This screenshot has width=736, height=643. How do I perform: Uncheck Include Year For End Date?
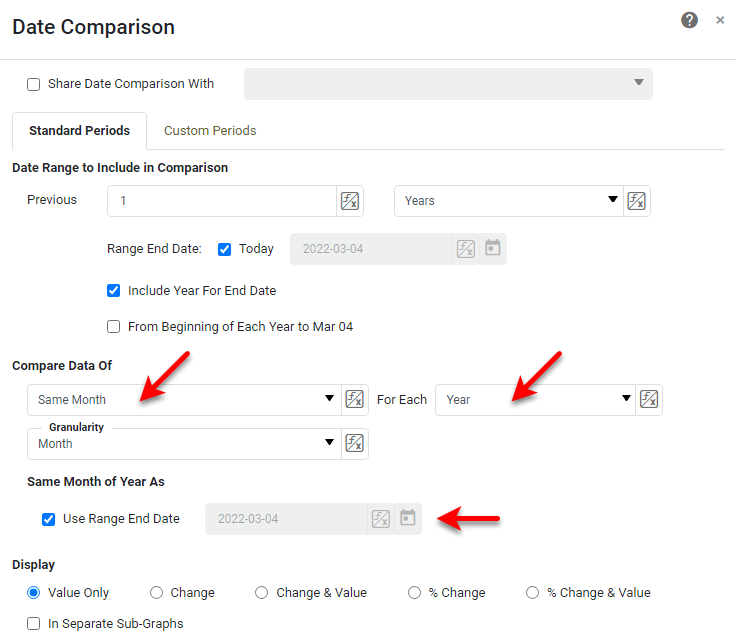pyautogui.click(x=114, y=291)
